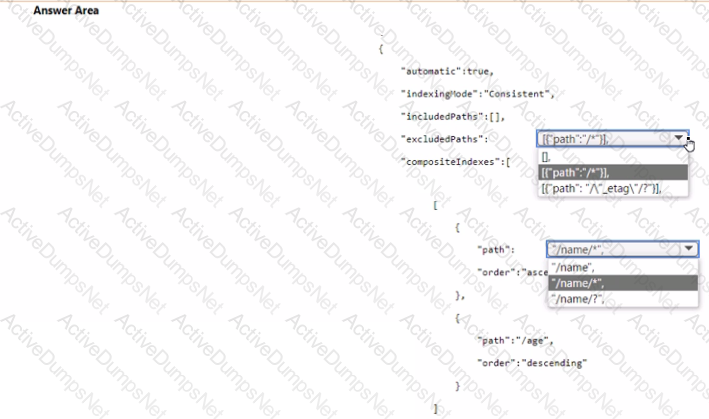Click the "automatic":true line

447,71
